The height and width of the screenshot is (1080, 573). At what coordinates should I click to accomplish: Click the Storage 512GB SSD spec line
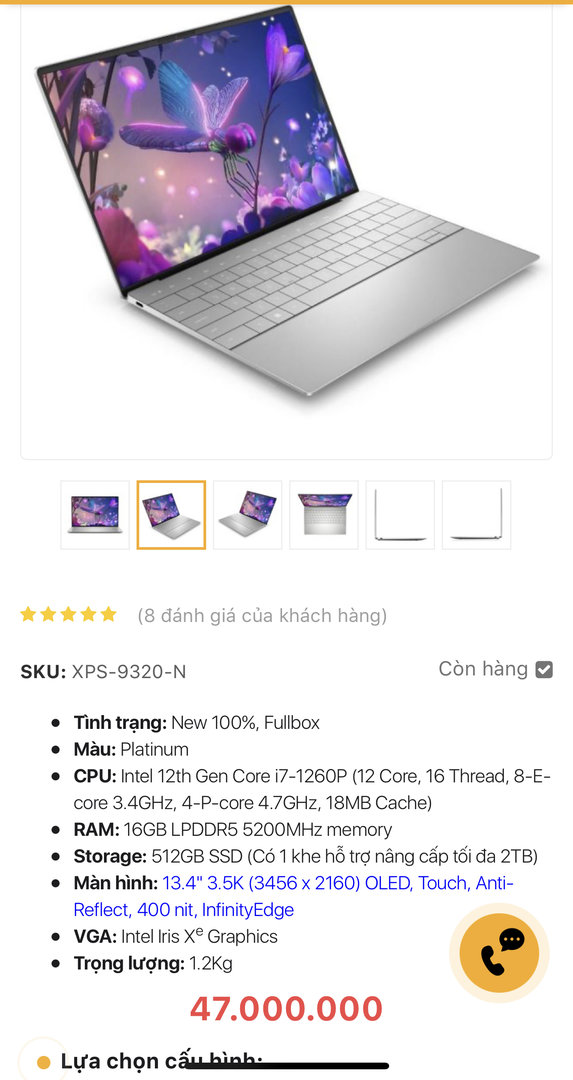pyautogui.click(x=306, y=856)
